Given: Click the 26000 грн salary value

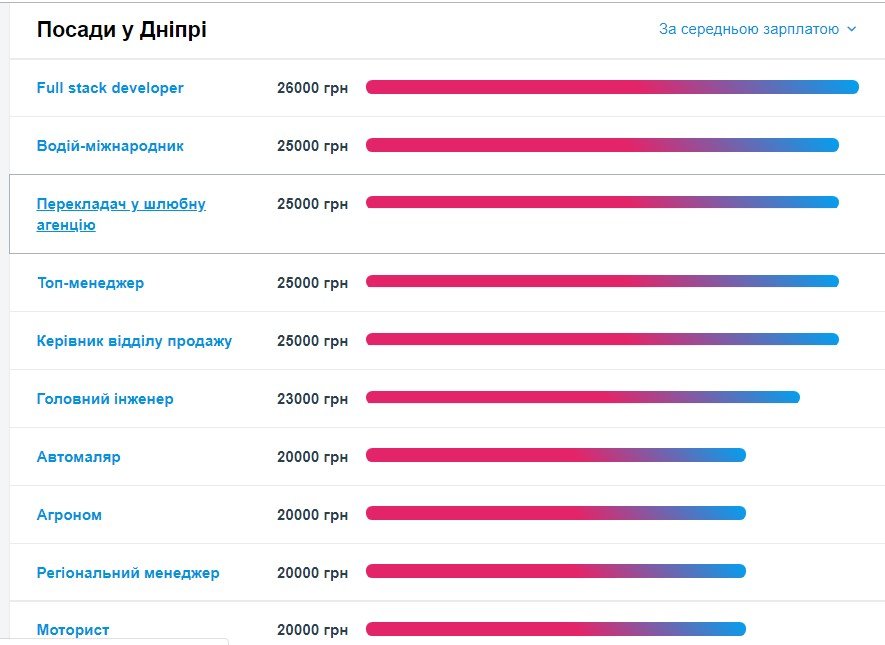Looking at the screenshot, I should (312, 88).
